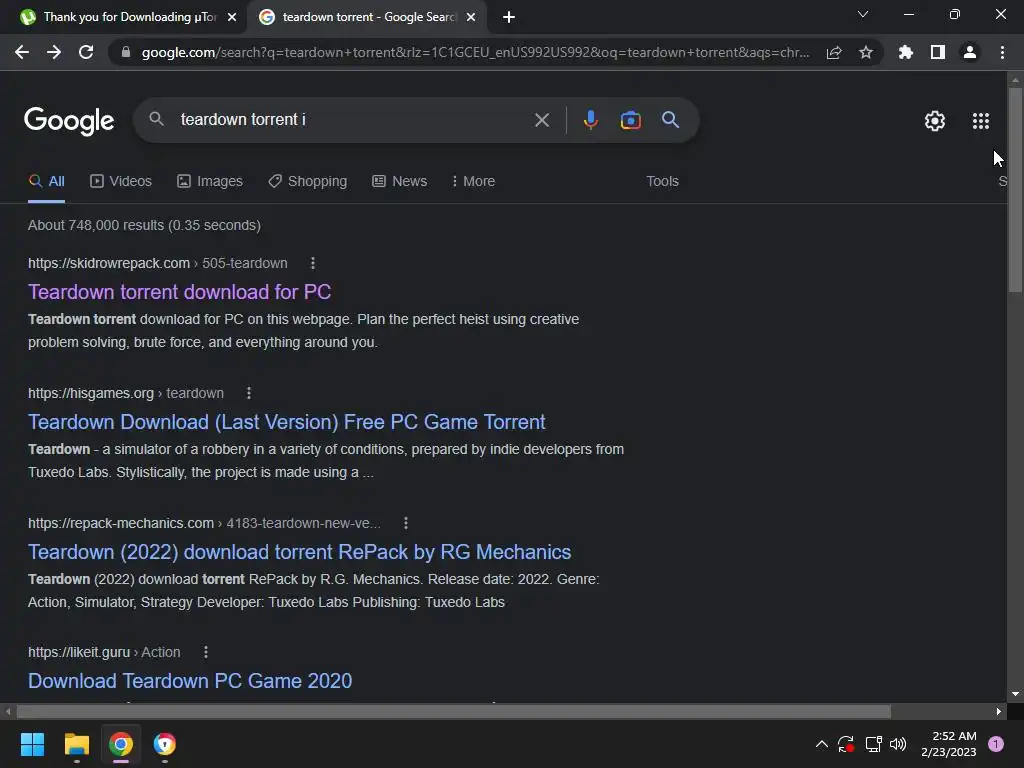The width and height of the screenshot is (1024, 768).
Task: Click the vertical page scrollbar thumb
Action: [1015, 189]
